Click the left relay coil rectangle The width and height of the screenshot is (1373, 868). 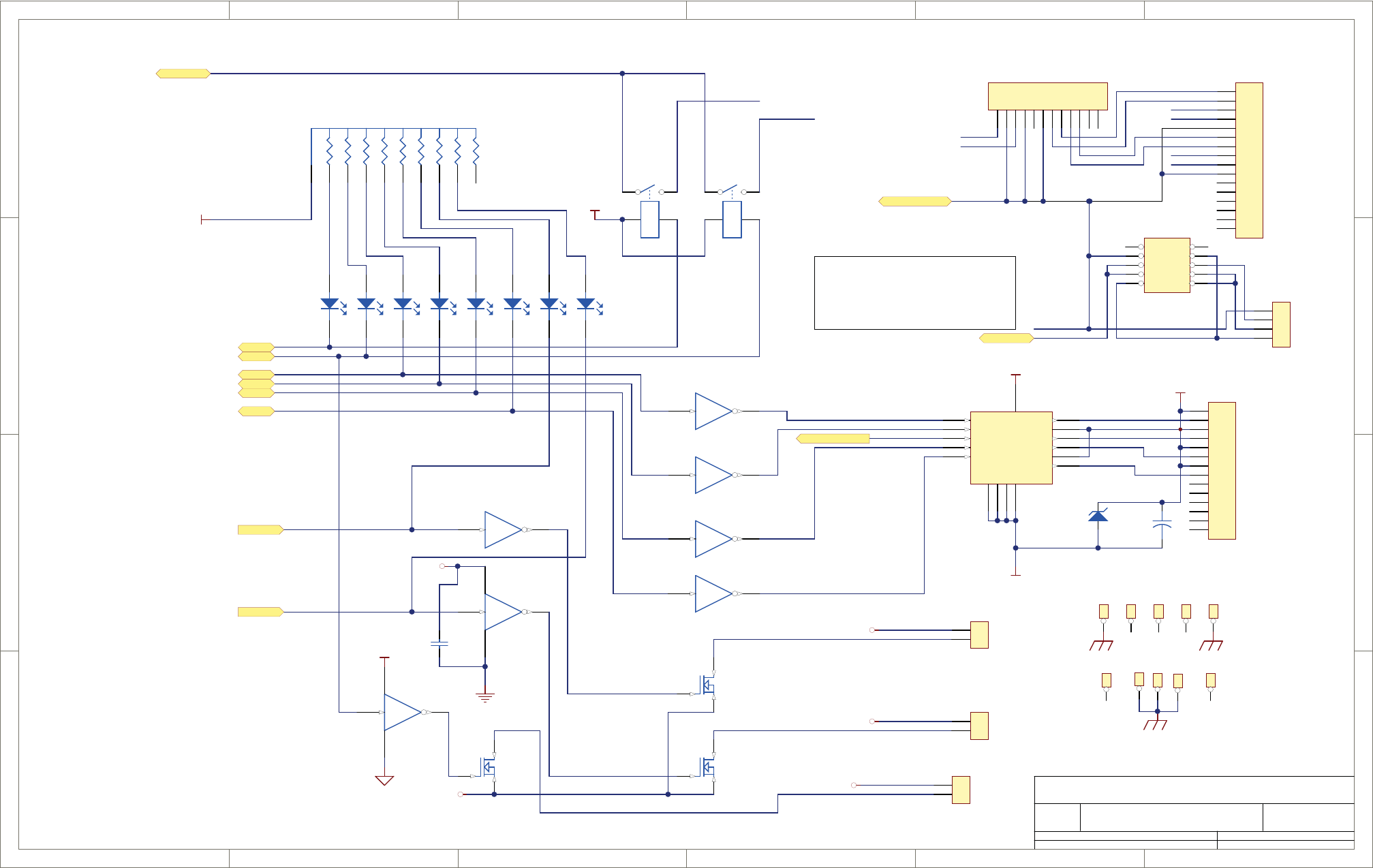click(650, 219)
